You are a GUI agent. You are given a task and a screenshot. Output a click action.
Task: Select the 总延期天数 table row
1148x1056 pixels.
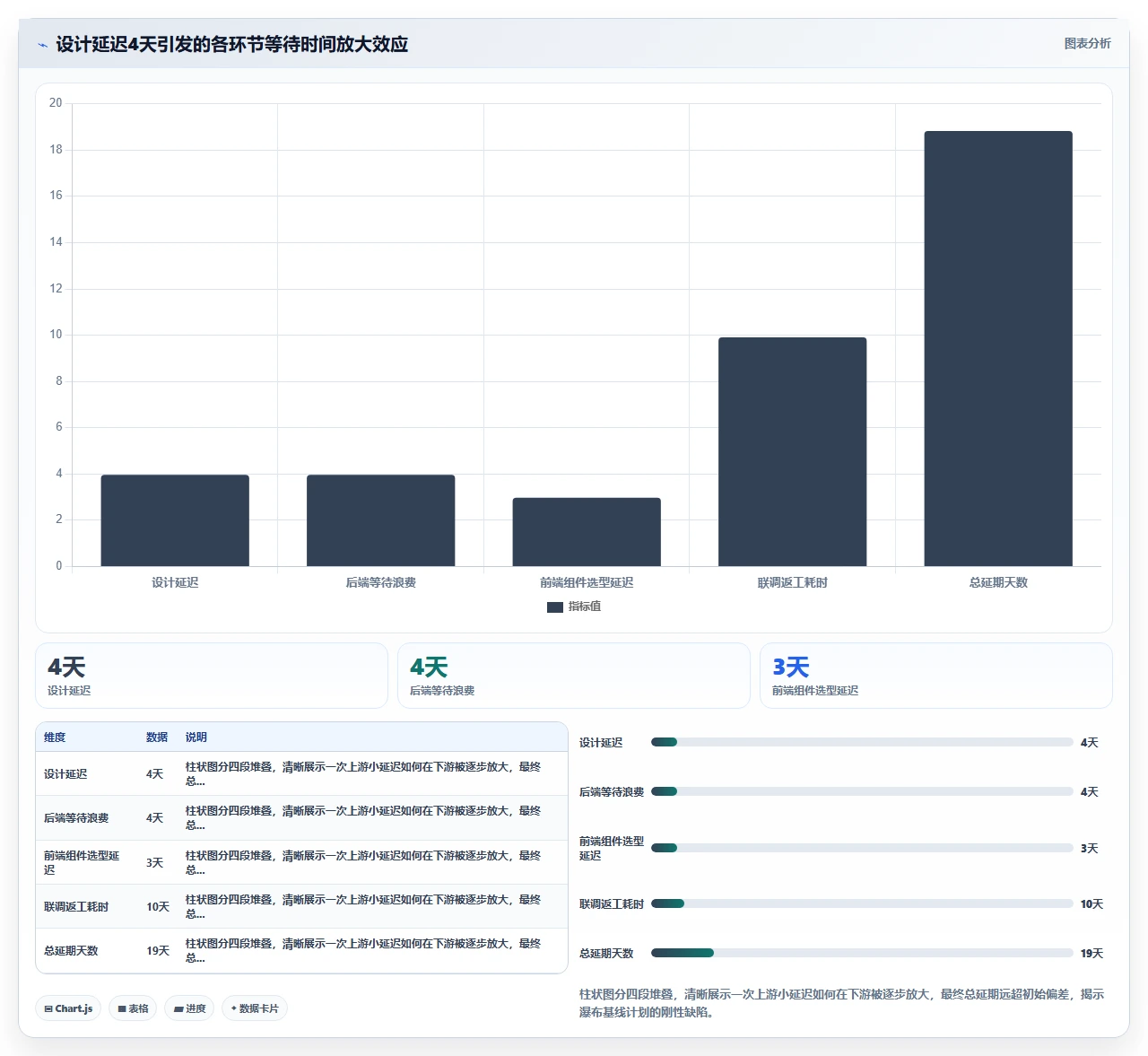tap(301, 950)
